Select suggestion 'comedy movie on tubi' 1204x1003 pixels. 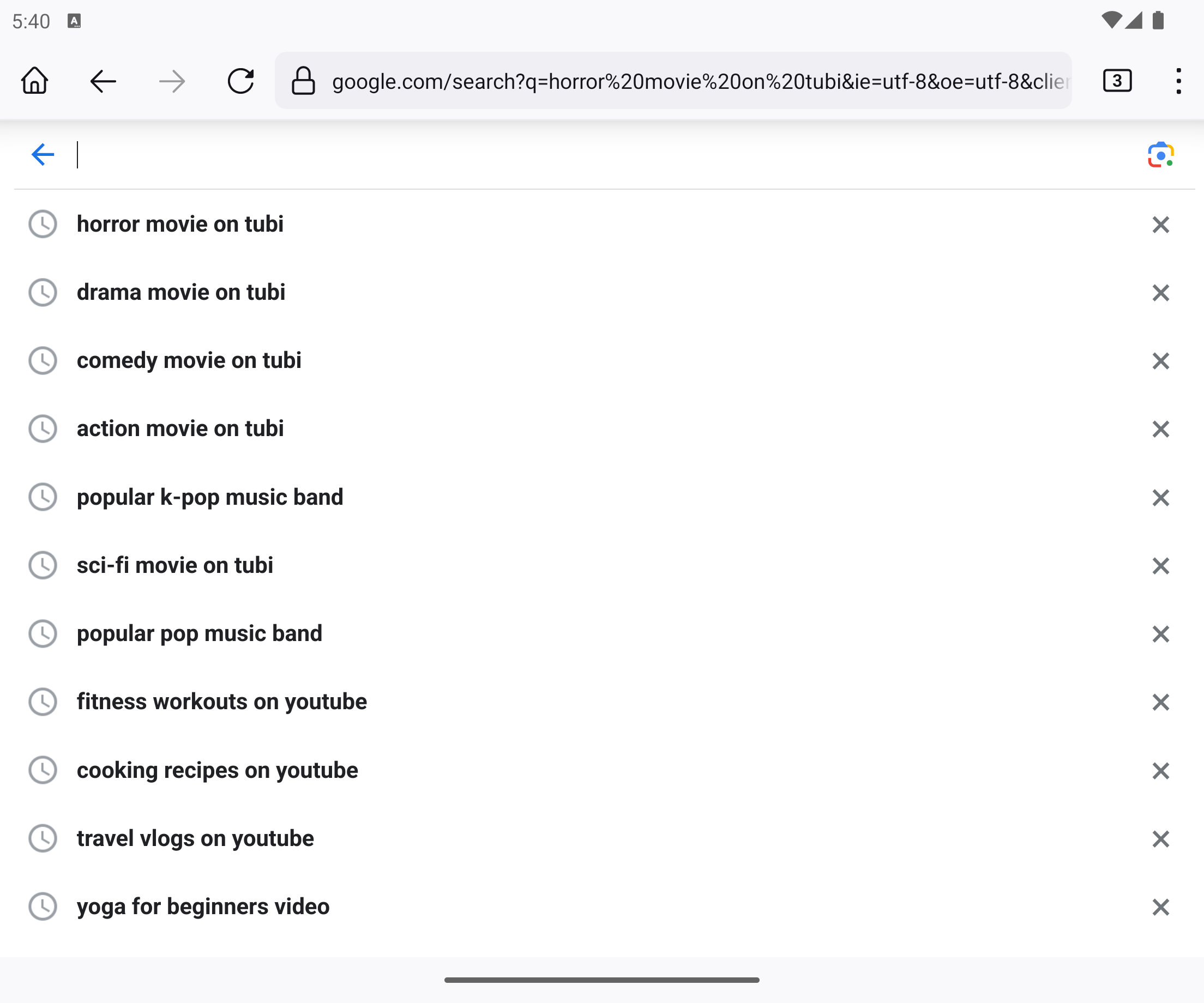(x=602, y=360)
